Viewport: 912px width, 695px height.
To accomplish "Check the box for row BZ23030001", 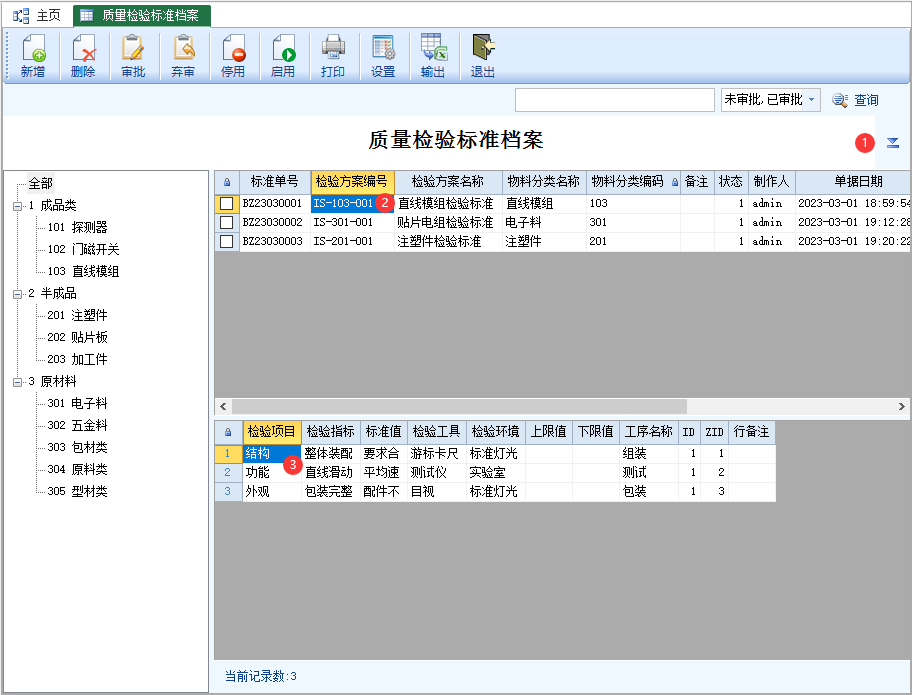I will pos(227,204).
